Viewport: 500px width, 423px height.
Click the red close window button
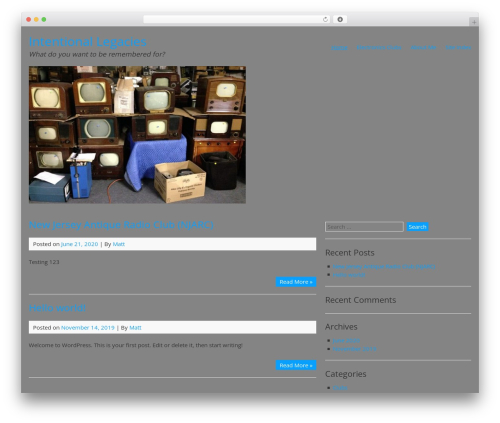[x=29, y=20]
